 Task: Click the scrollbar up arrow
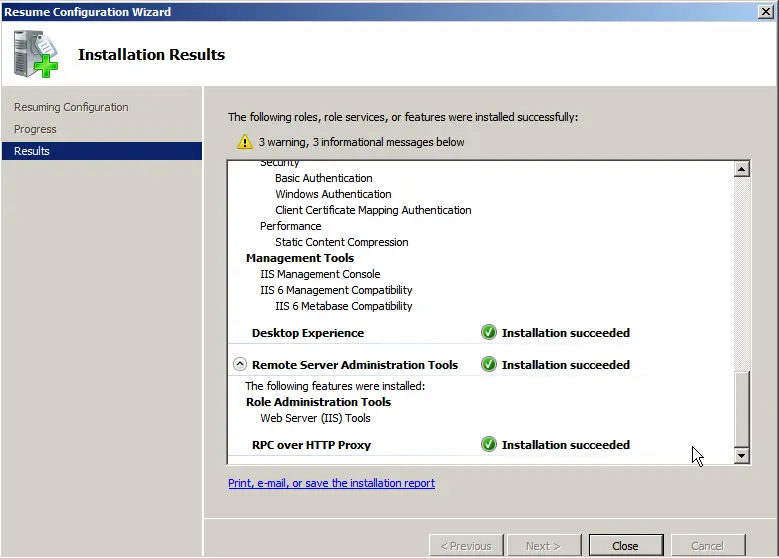(741, 169)
